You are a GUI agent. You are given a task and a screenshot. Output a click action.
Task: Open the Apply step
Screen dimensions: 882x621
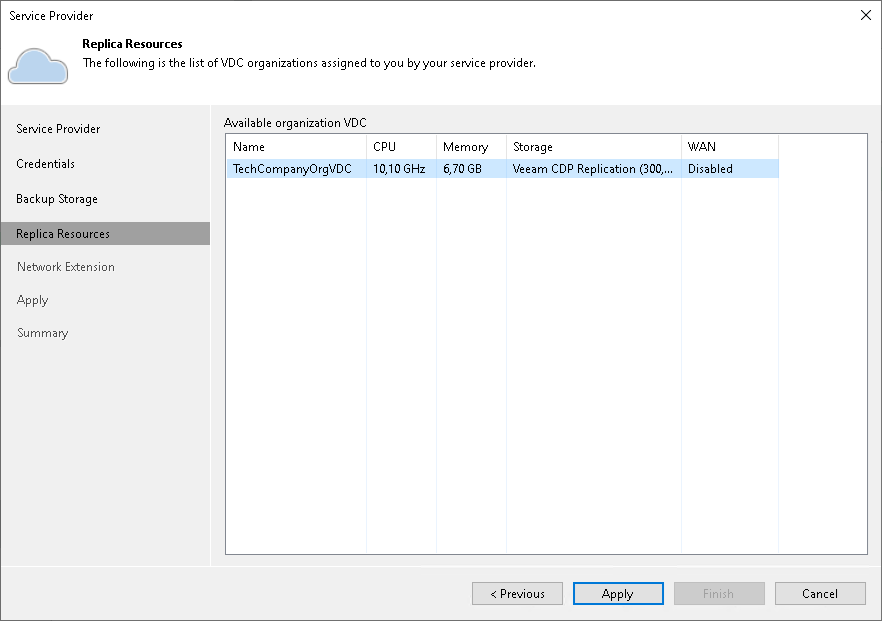pos(32,300)
